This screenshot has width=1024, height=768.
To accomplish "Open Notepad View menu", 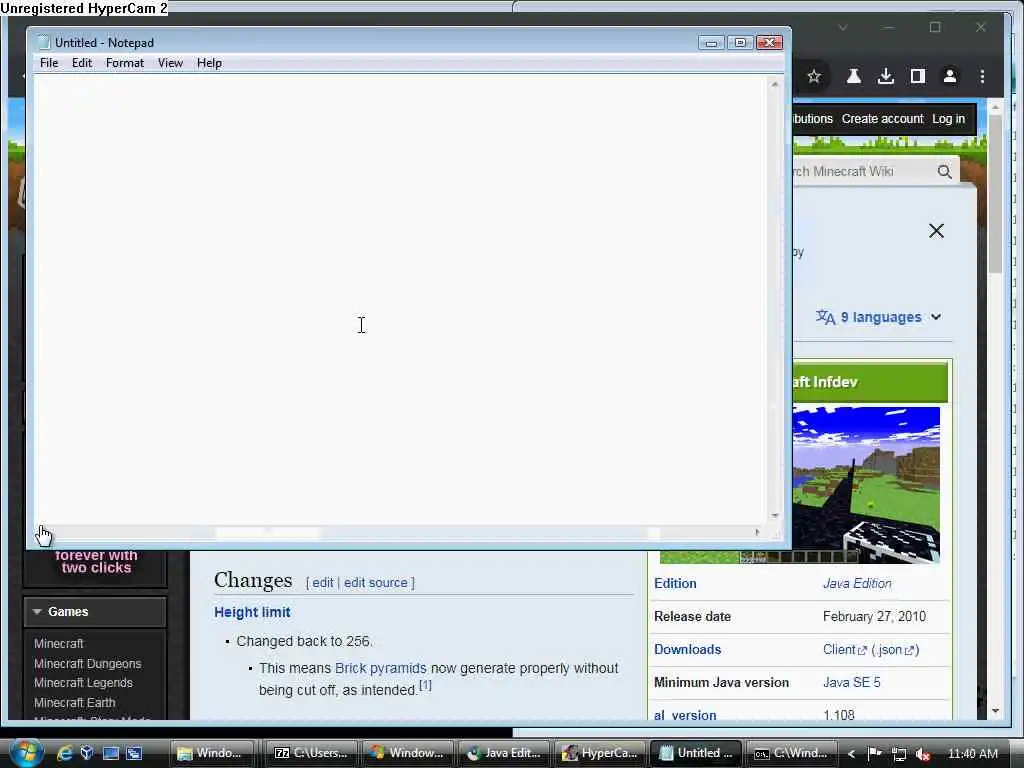I will tap(170, 63).
